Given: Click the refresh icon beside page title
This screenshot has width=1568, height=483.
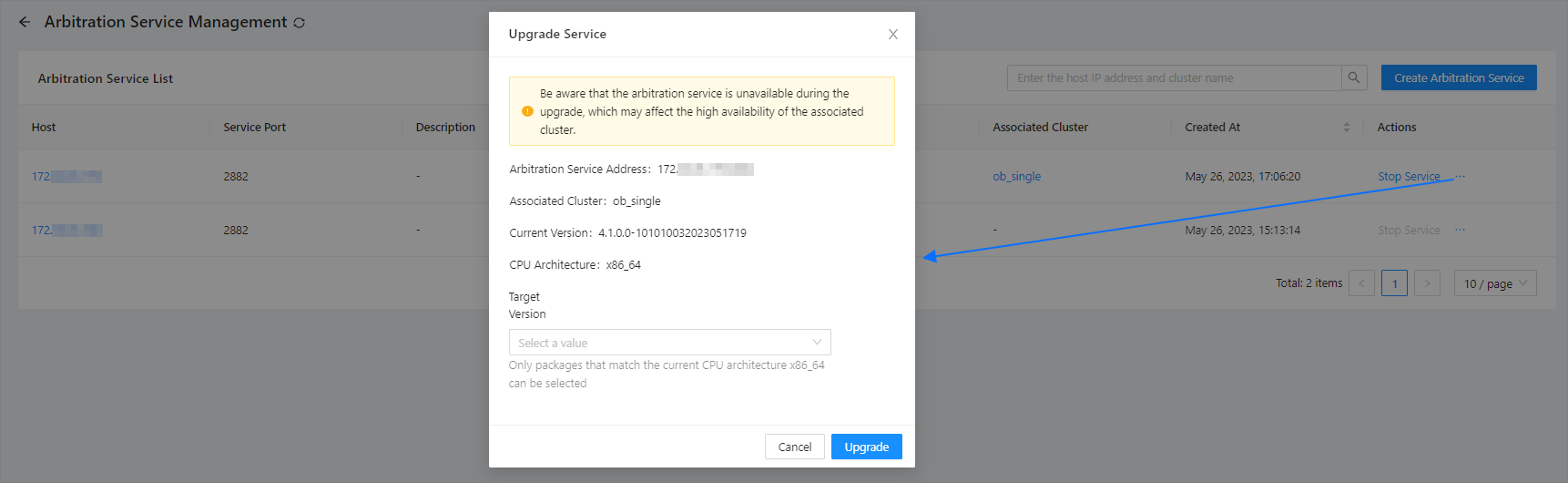Looking at the screenshot, I should point(299,23).
